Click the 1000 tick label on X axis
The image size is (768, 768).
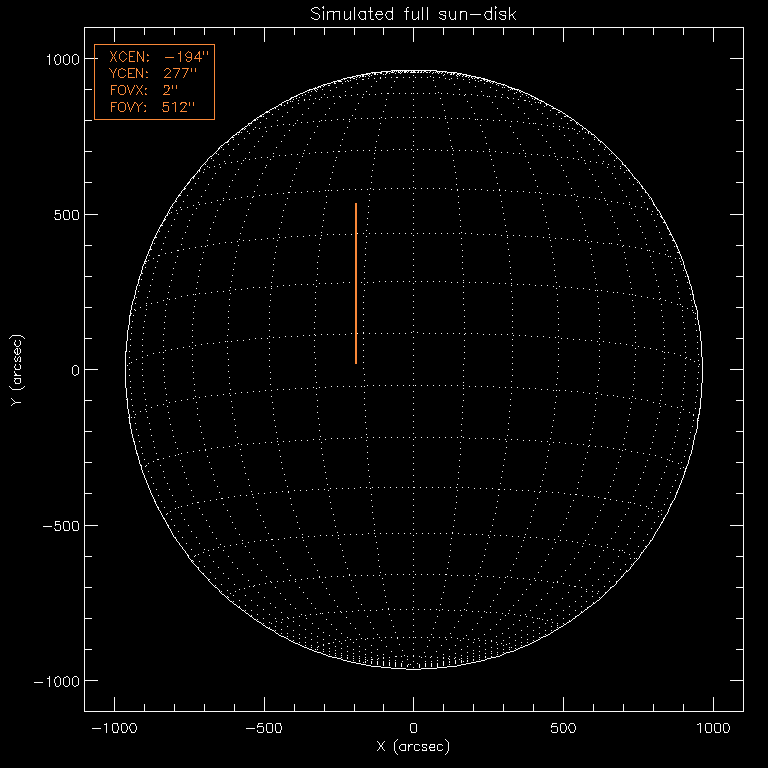714,727
